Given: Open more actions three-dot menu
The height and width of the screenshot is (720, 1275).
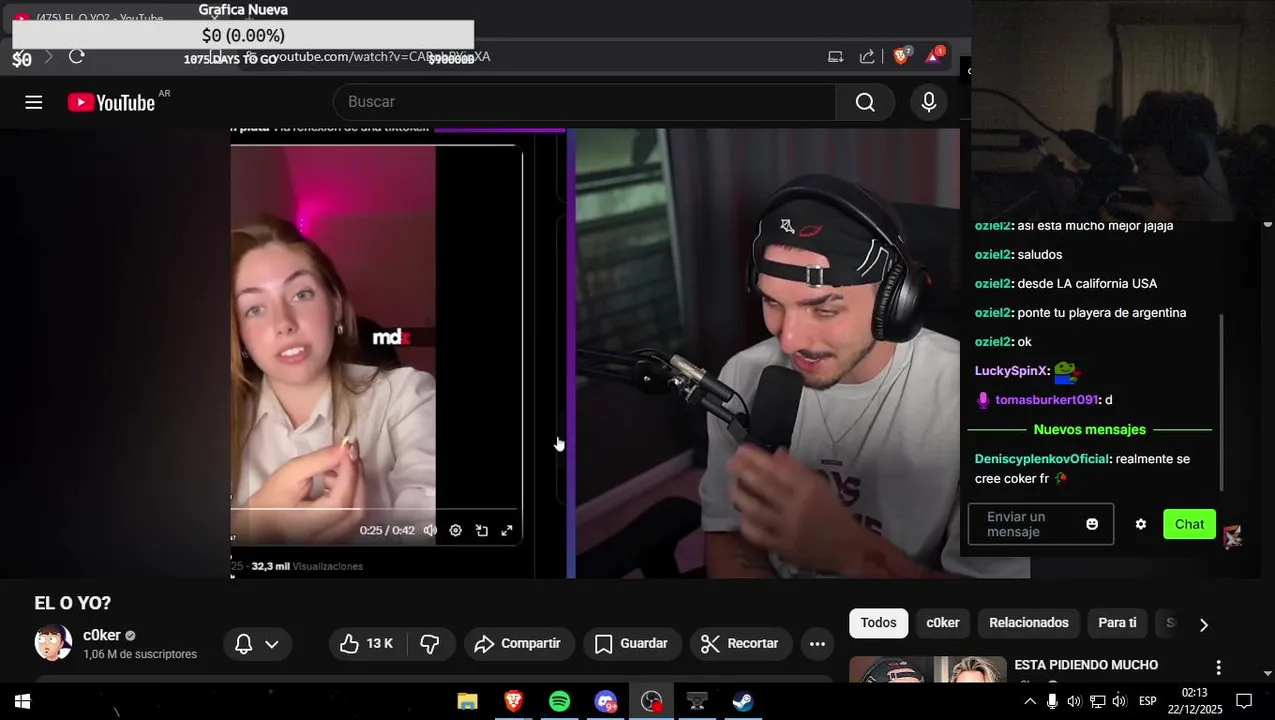Looking at the screenshot, I should click(817, 644).
